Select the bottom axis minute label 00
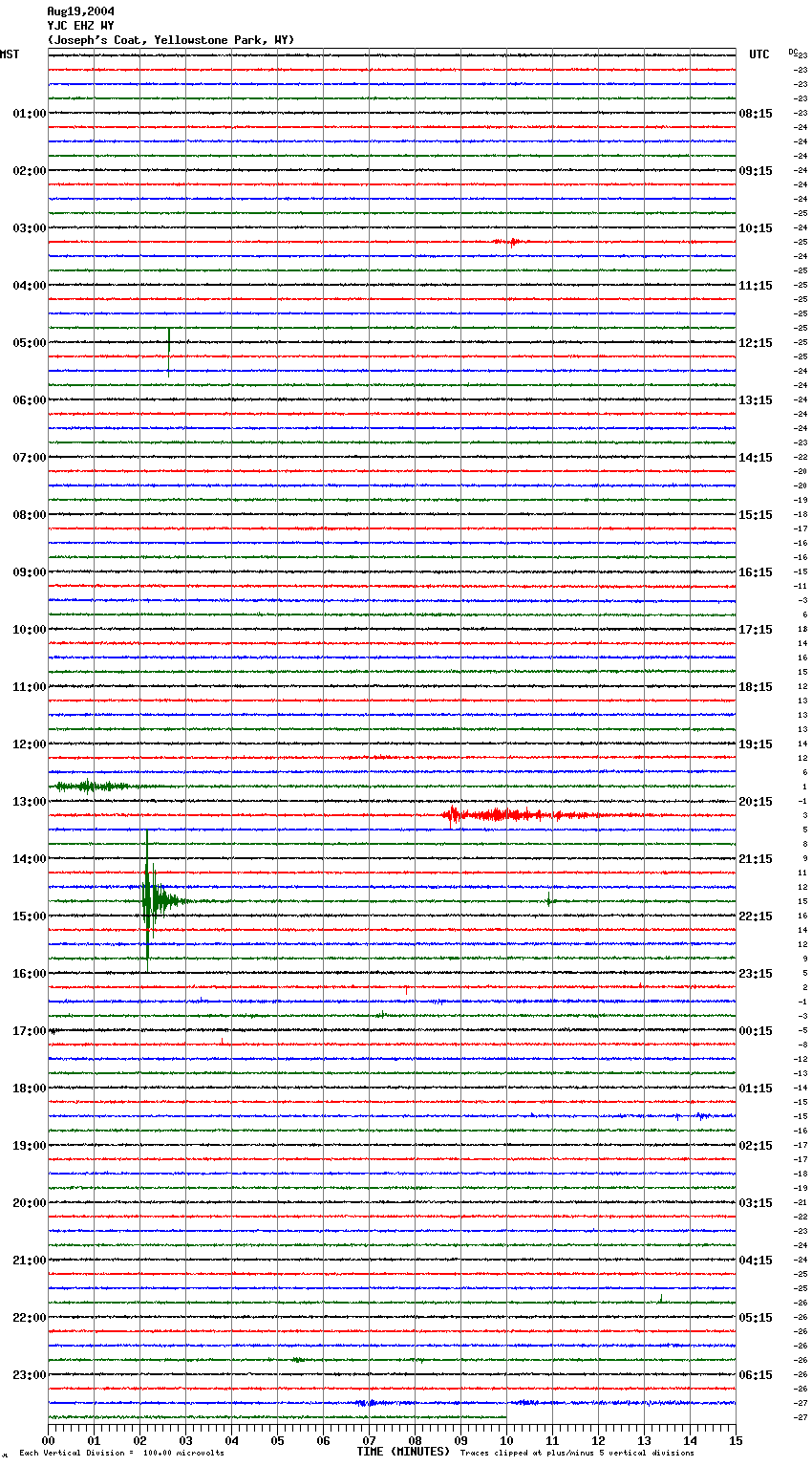Image resolution: width=812 pixels, height=1466 pixels. [48, 1439]
